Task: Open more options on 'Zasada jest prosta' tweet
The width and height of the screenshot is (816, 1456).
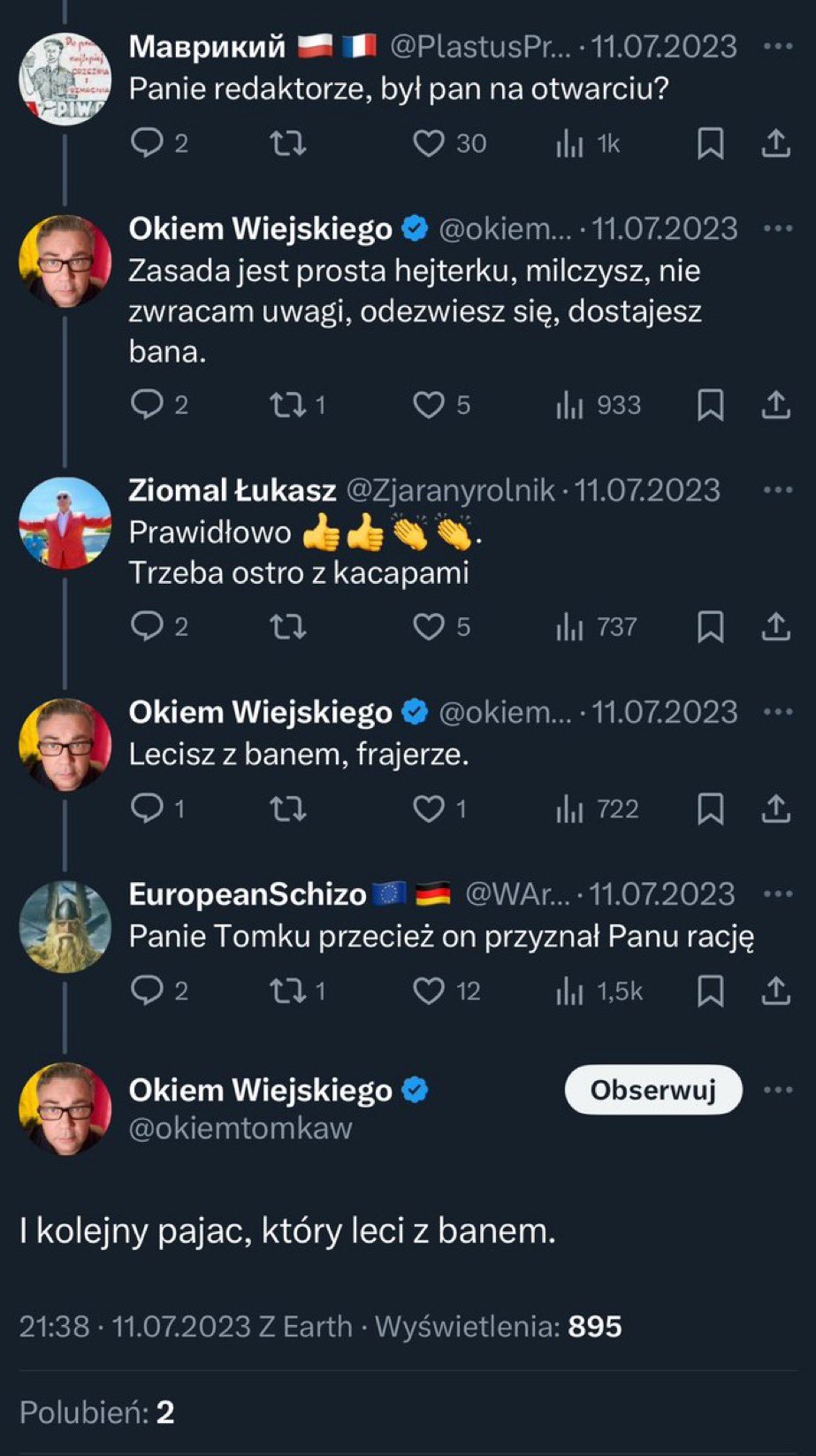Action: 777,228
